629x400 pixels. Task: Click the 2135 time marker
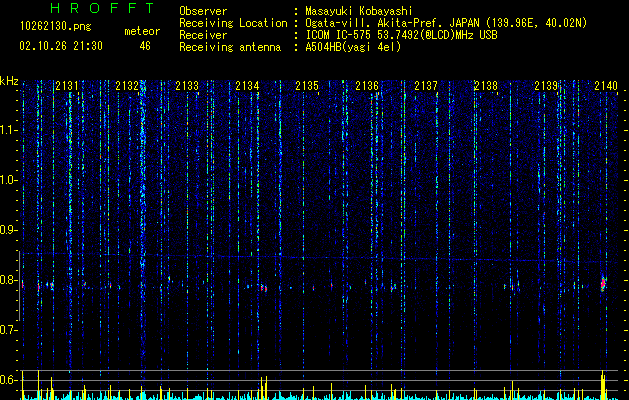pos(307,85)
